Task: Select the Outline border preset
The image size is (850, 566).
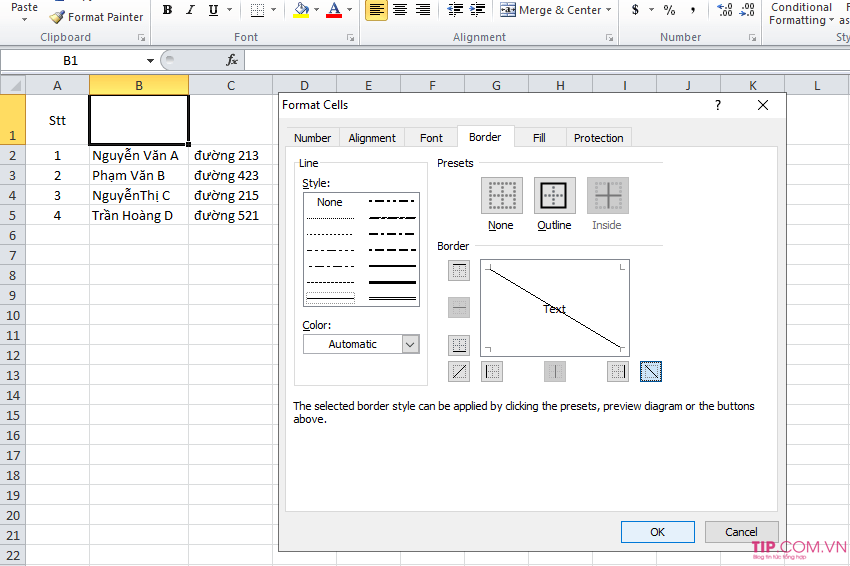Action: pos(554,195)
